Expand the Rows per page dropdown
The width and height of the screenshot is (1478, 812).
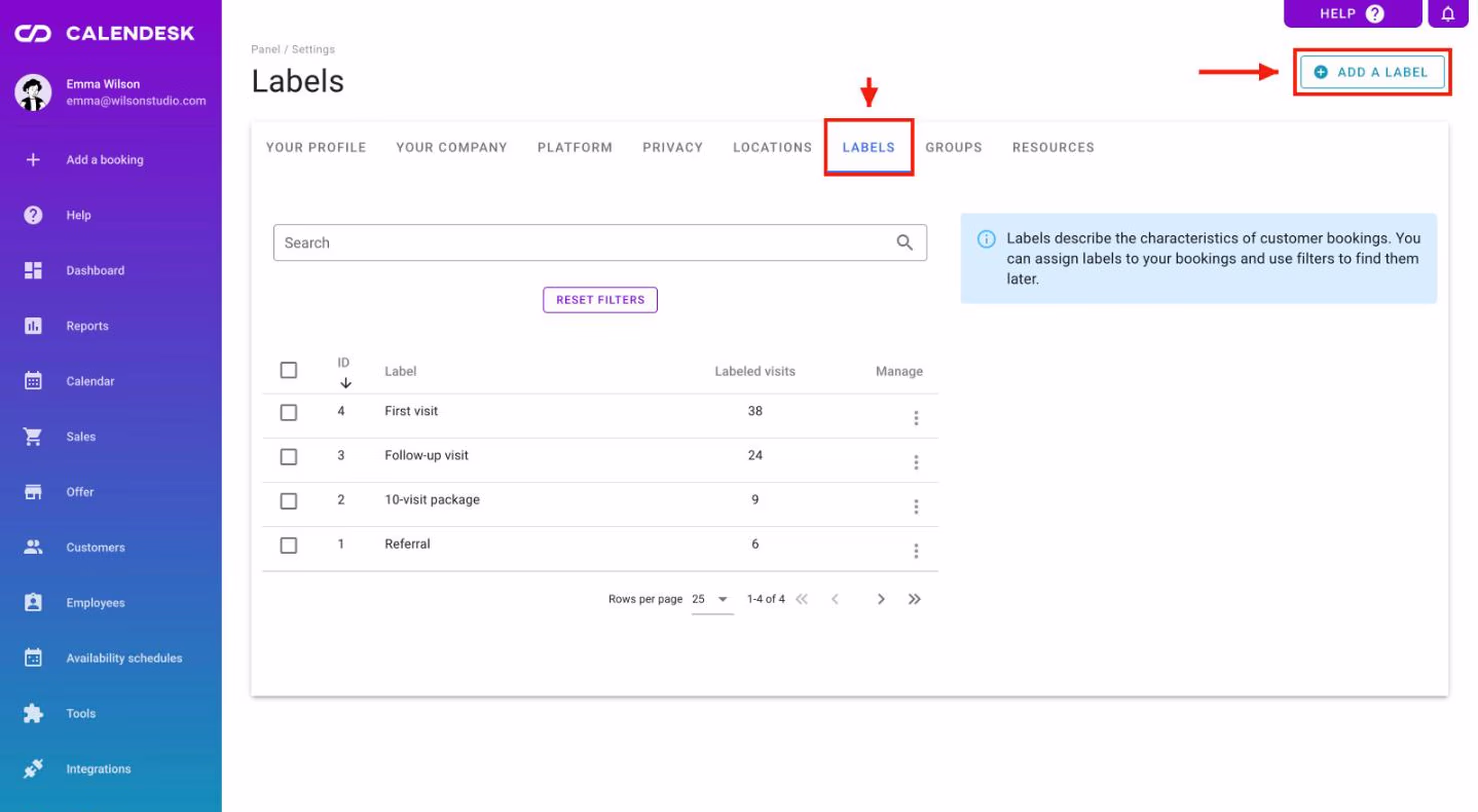712,600
